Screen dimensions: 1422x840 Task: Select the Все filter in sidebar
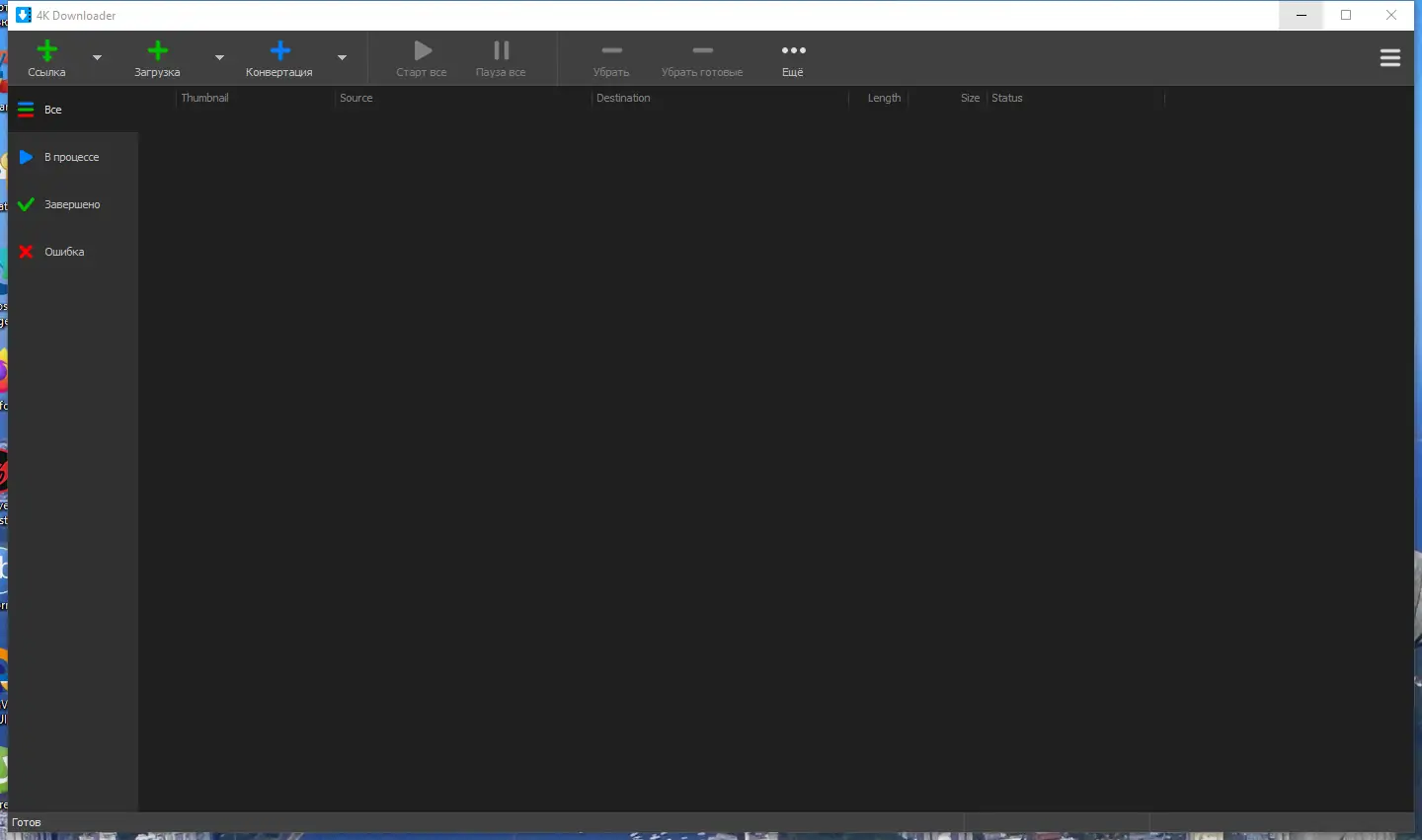[73, 110]
